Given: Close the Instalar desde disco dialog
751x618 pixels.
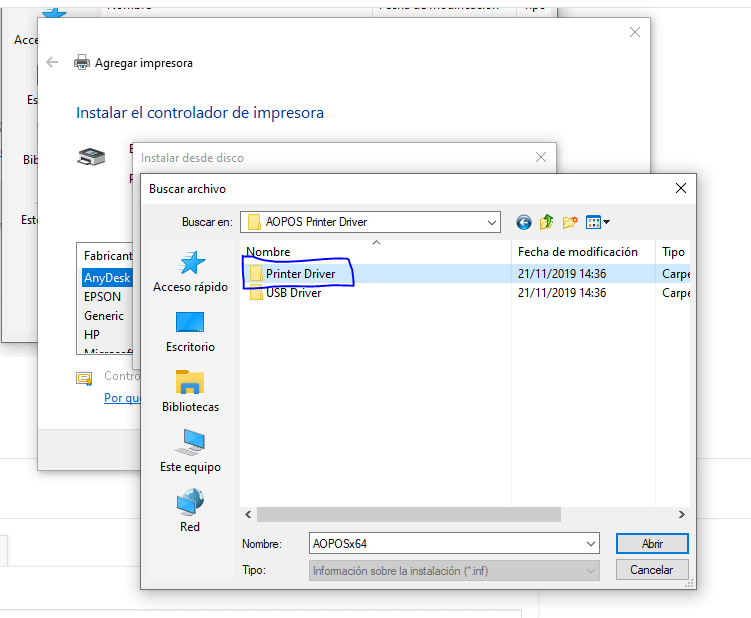Looking at the screenshot, I should tap(541, 157).
